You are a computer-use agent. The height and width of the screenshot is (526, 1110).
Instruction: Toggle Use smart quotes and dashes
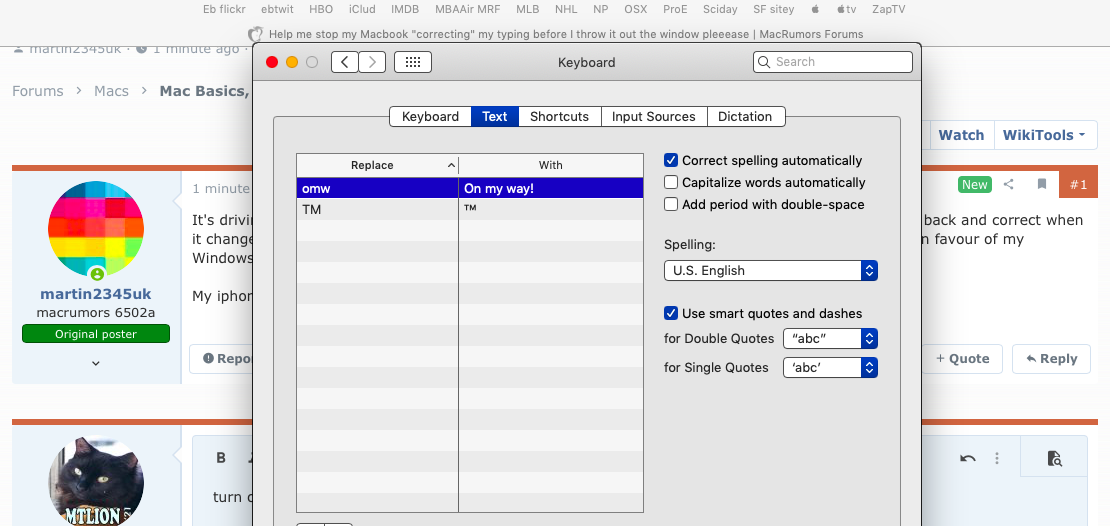click(671, 313)
